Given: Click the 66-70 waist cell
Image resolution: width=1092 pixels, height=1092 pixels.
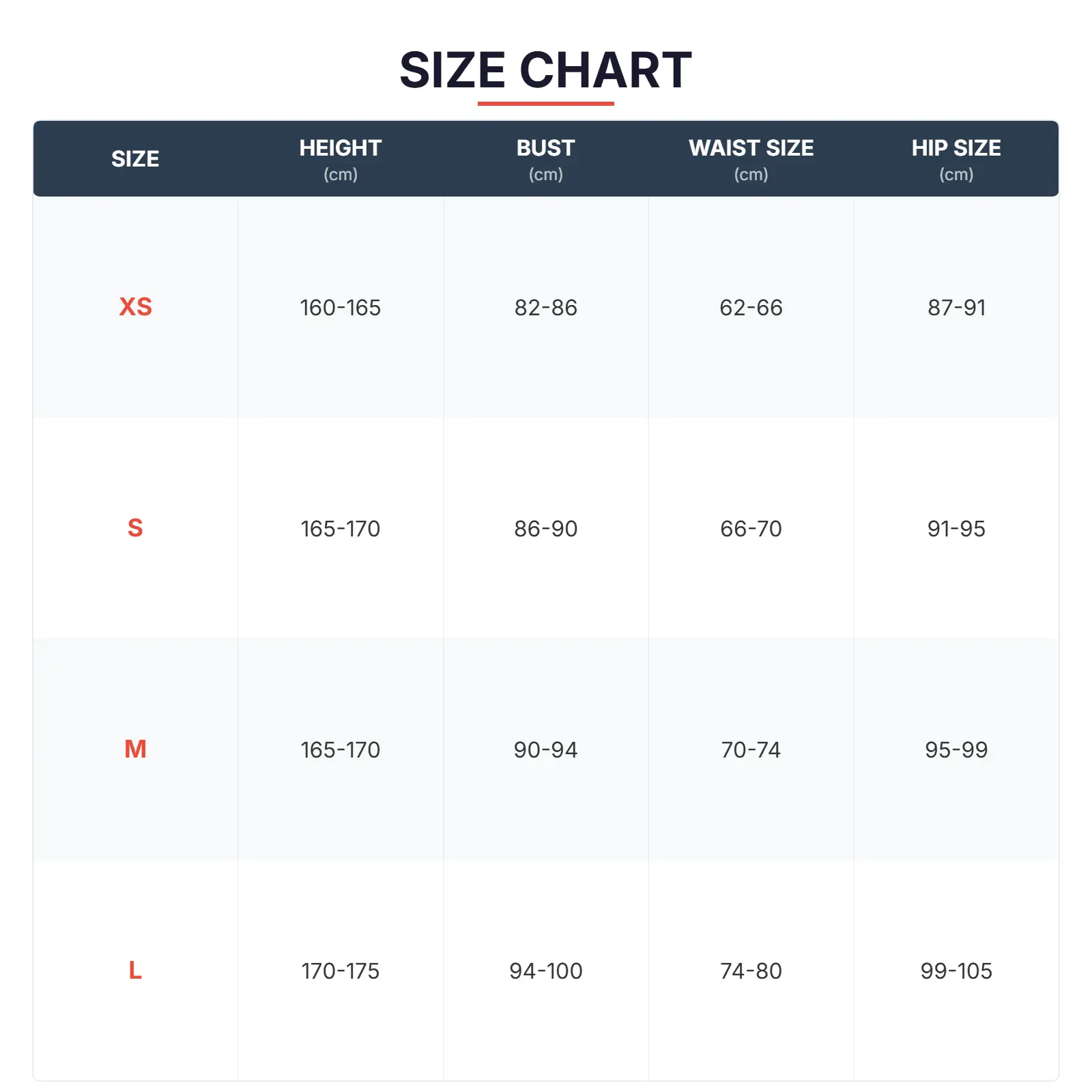Looking at the screenshot, I should pyautogui.click(x=751, y=529).
